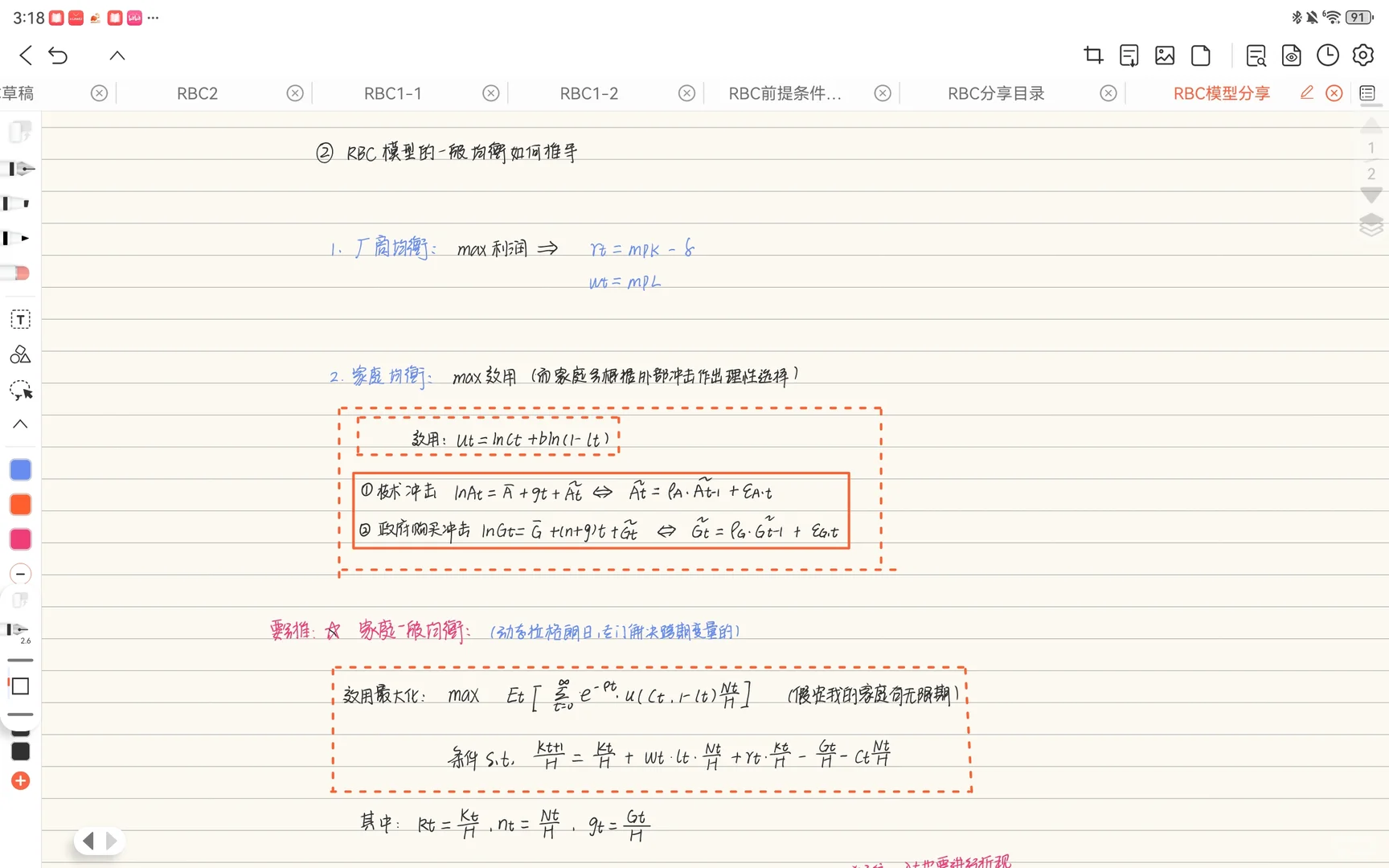Expand the top toolbar chevron arrow

coord(117,55)
